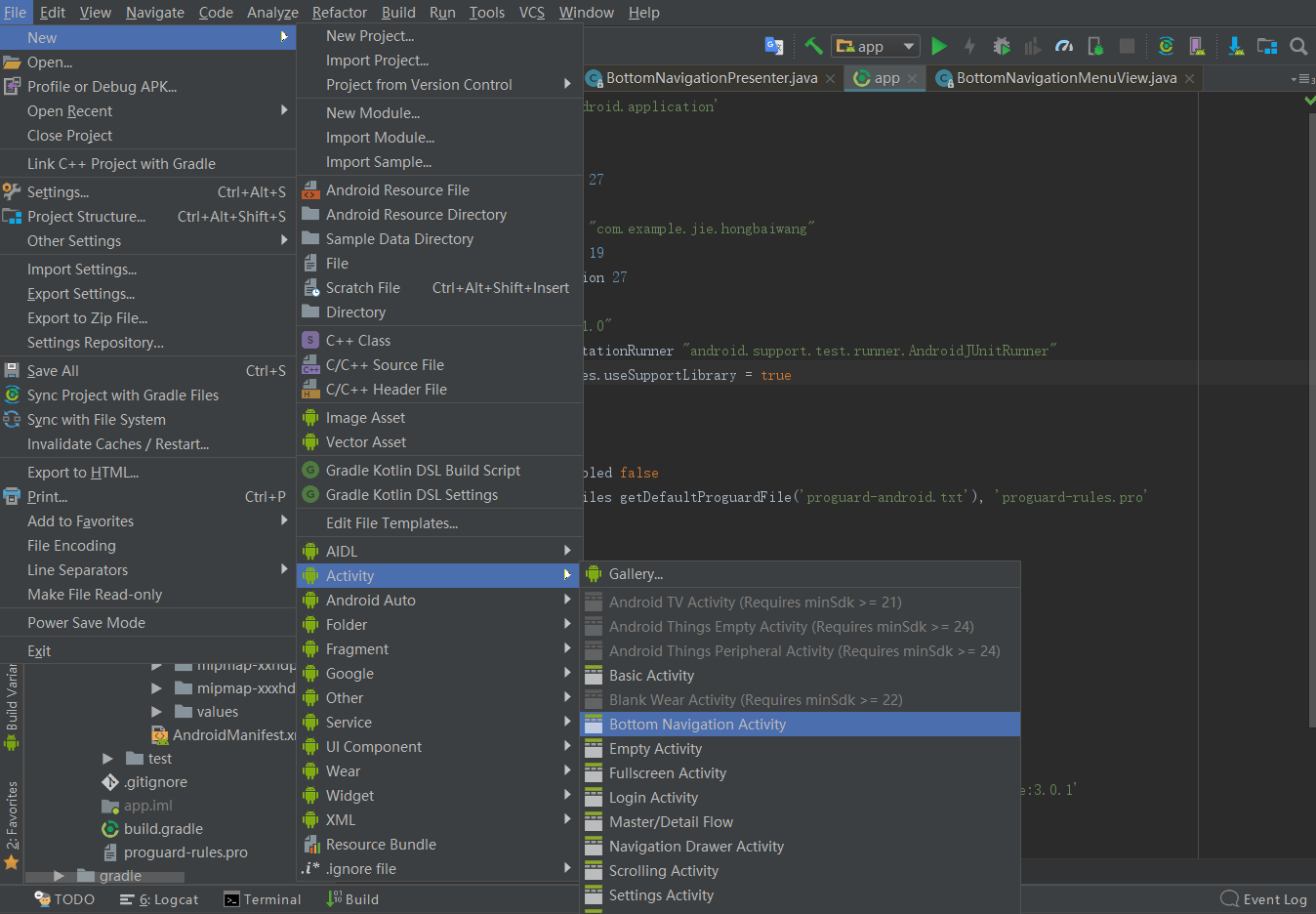Expand the test folder in project tree
The width and height of the screenshot is (1316, 914).
click(x=107, y=759)
